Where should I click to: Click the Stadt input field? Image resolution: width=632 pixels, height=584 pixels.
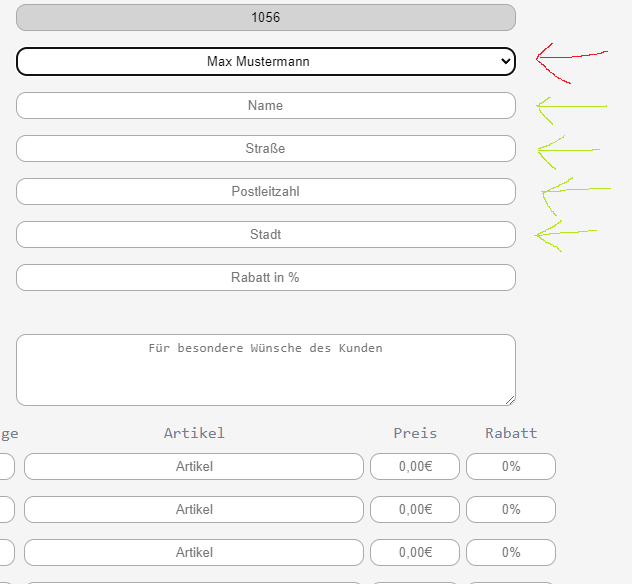pyautogui.click(x=266, y=235)
